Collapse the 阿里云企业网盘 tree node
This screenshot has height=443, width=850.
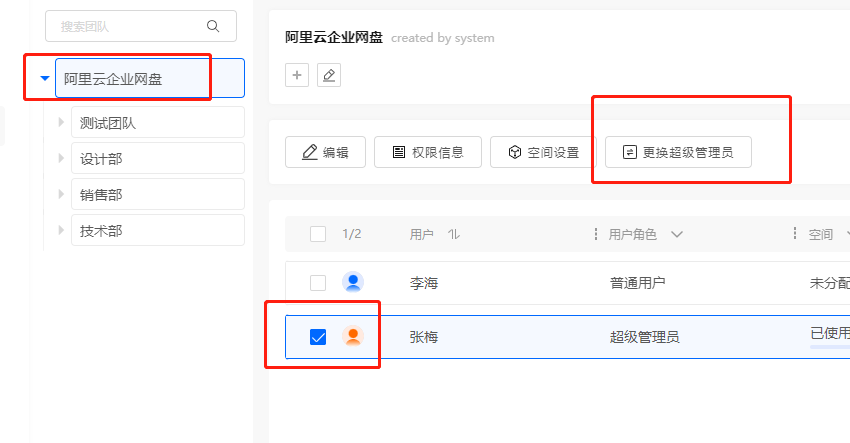point(45,79)
